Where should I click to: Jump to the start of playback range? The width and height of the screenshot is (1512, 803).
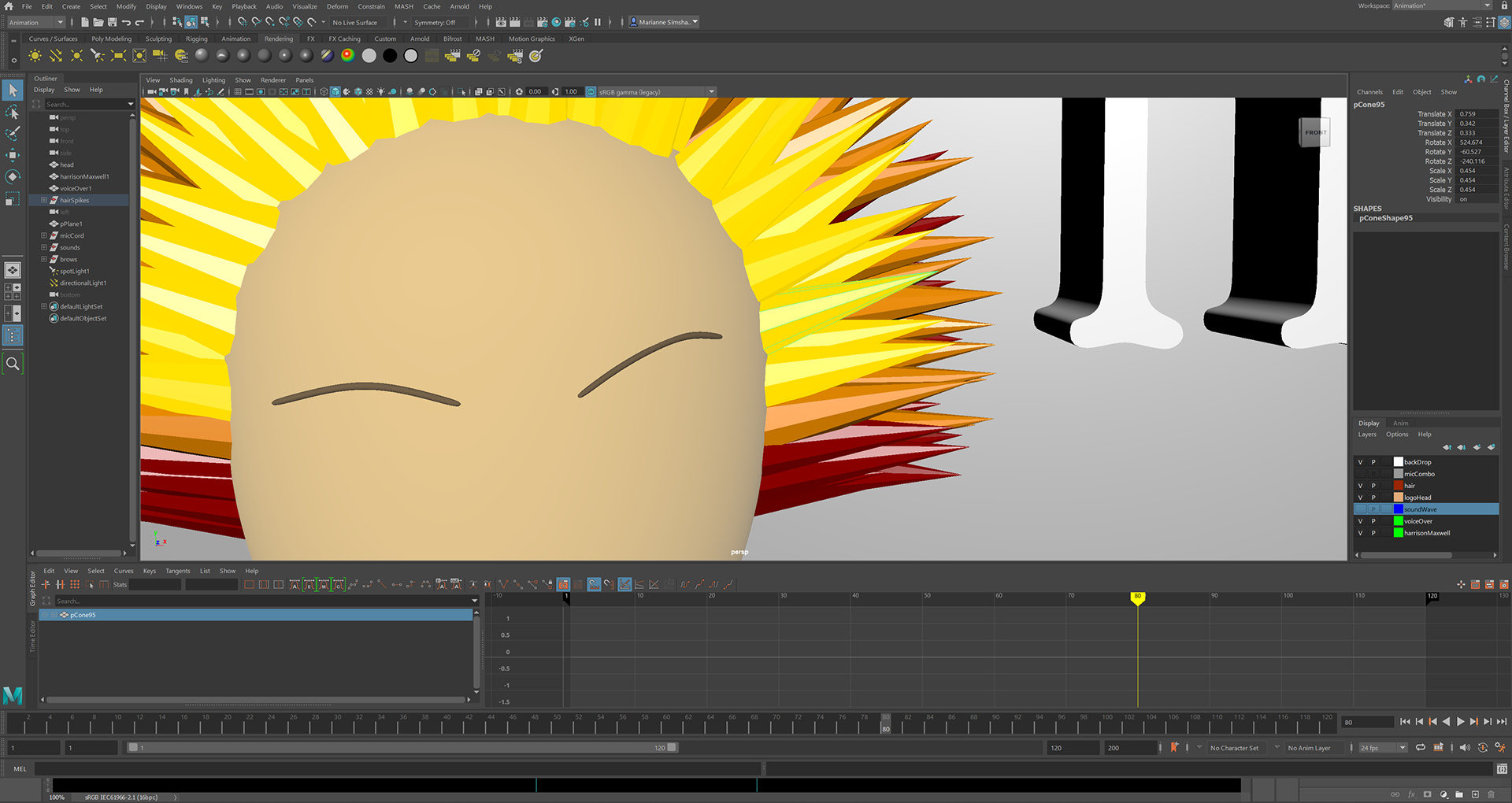coord(1405,722)
